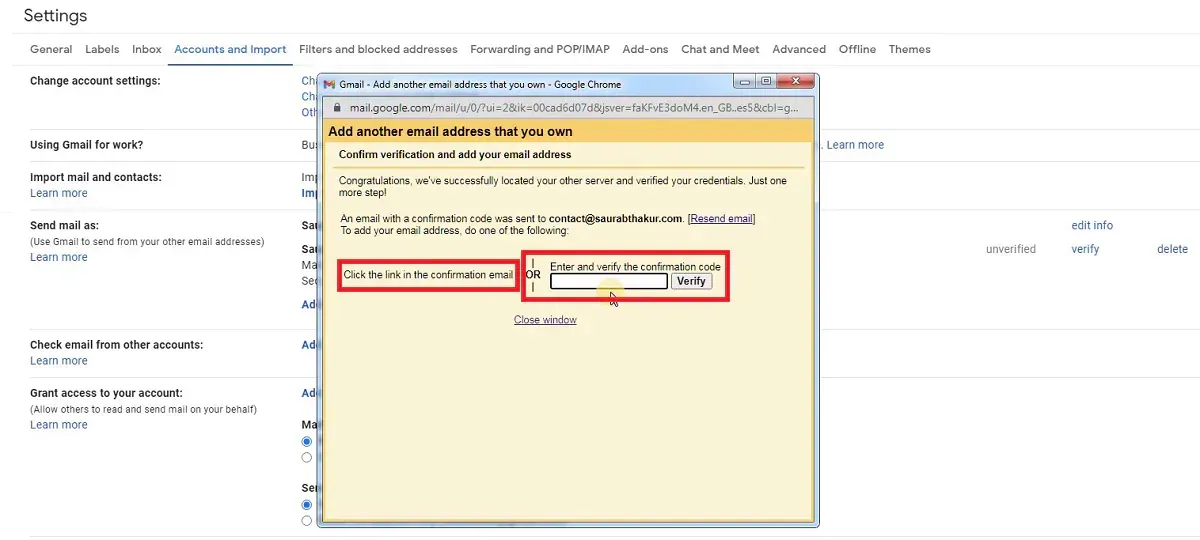Viewport: 1200px width, 540px height.
Task: Click 'Send mail as:' label
Action: pyautogui.click(x=64, y=226)
